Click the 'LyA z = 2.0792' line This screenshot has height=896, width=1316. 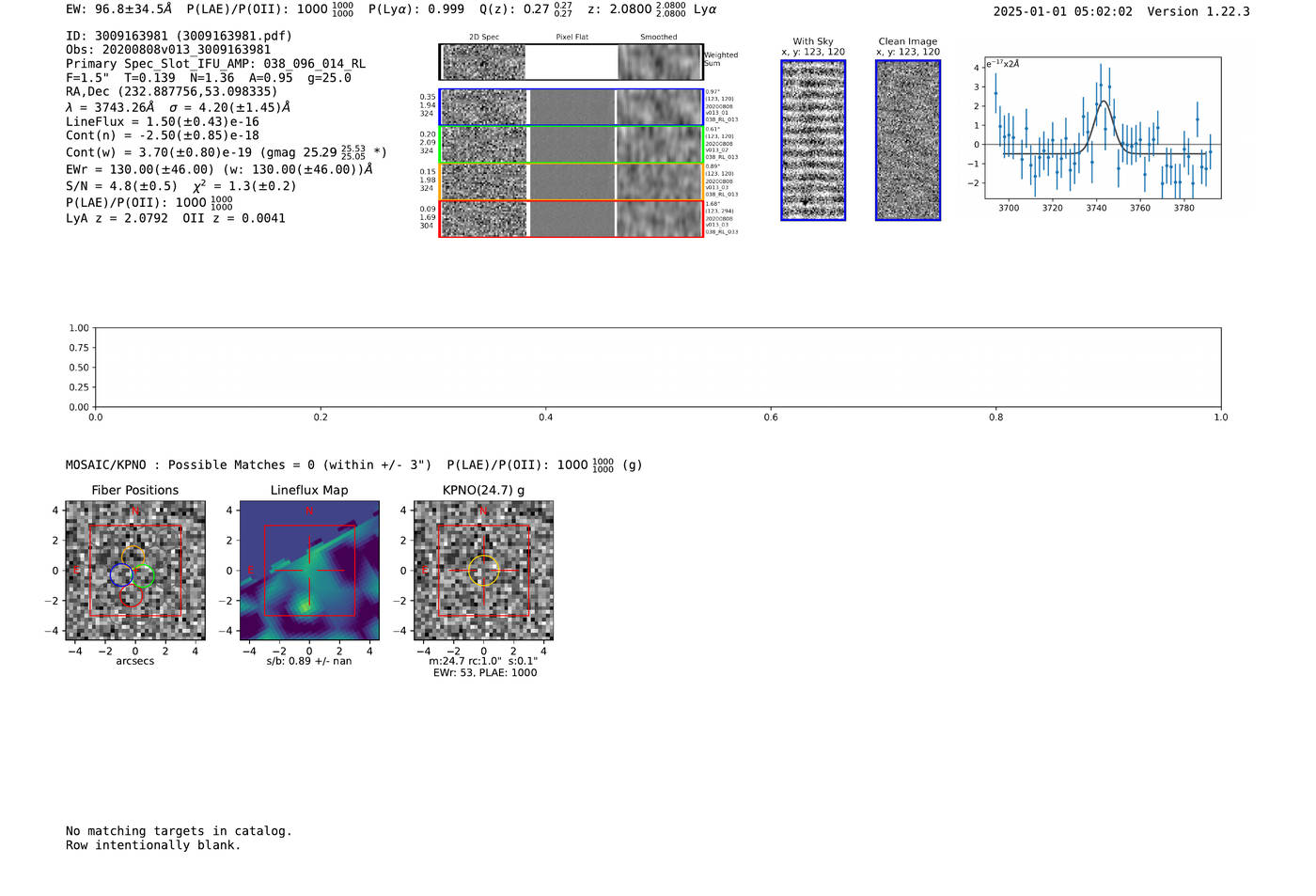[x=176, y=218]
